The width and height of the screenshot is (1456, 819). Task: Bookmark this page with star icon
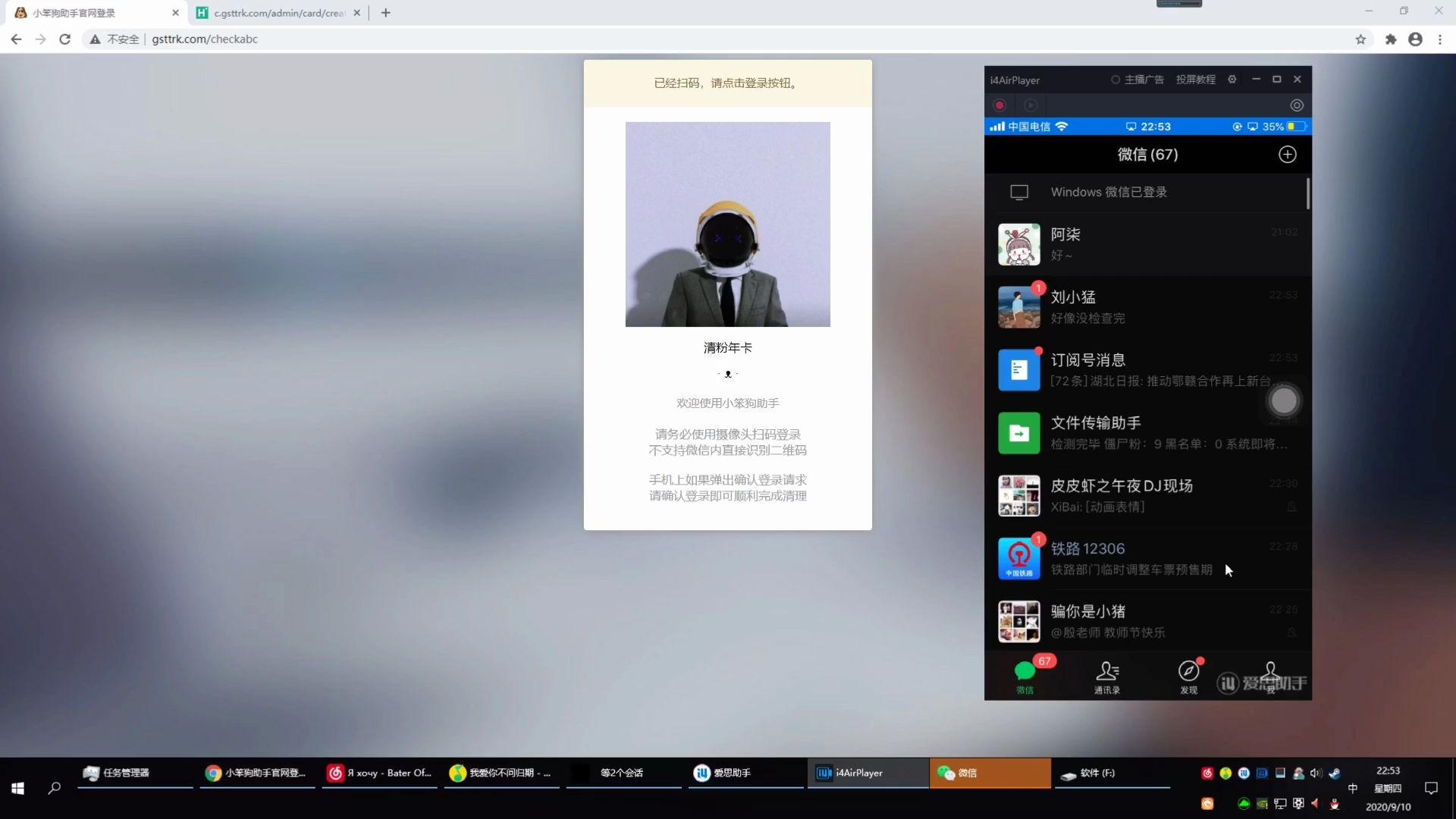1360,39
